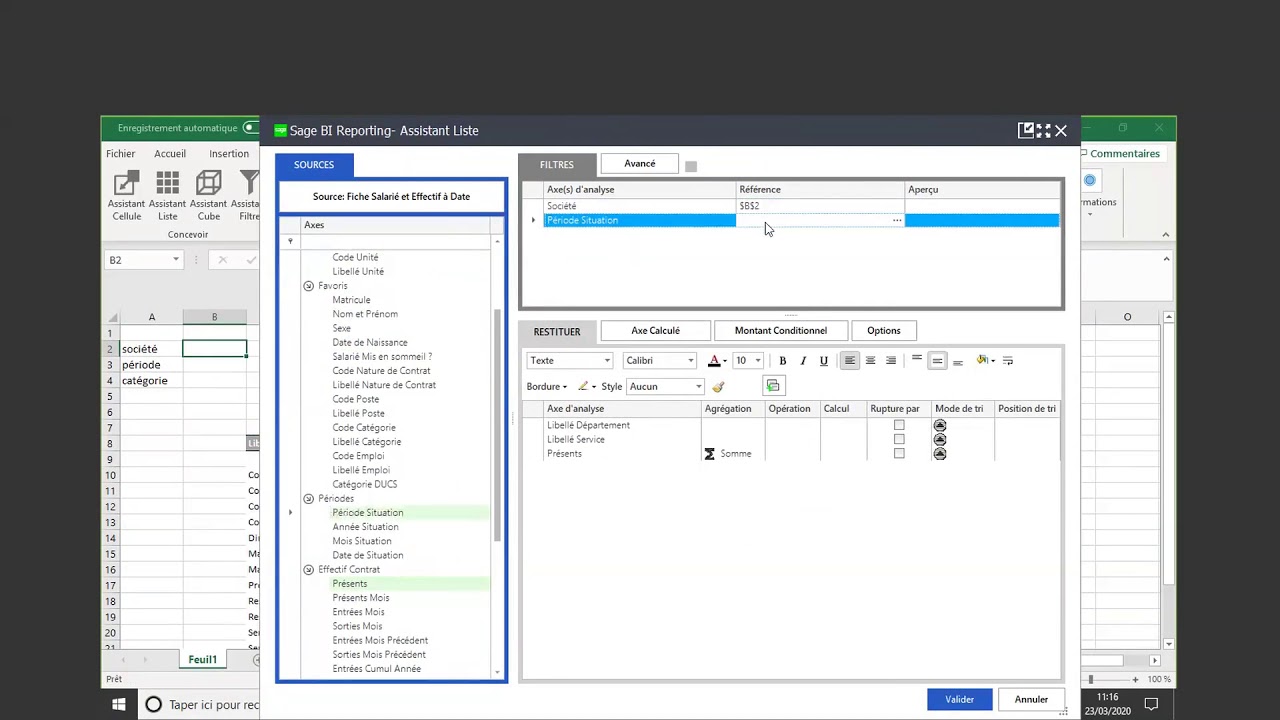Click the font color A swatch
Viewport: 1280px width, 720px height.
(714, 361)
